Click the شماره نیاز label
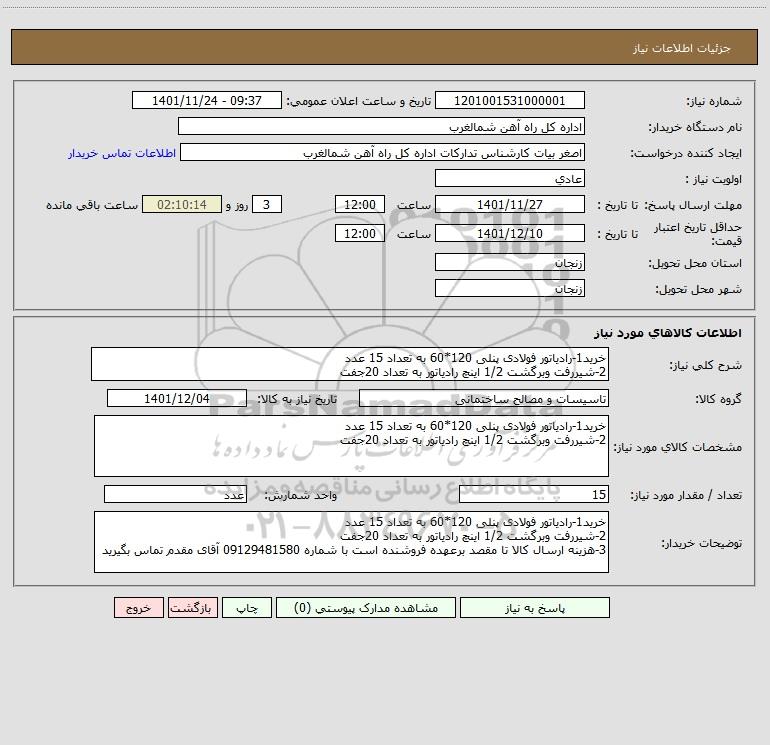 point(714,102)
